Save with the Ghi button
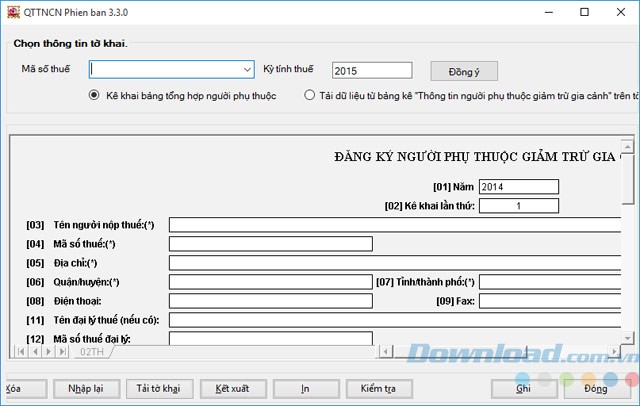Viewport: 640px width, 406px height. (523, 388)
